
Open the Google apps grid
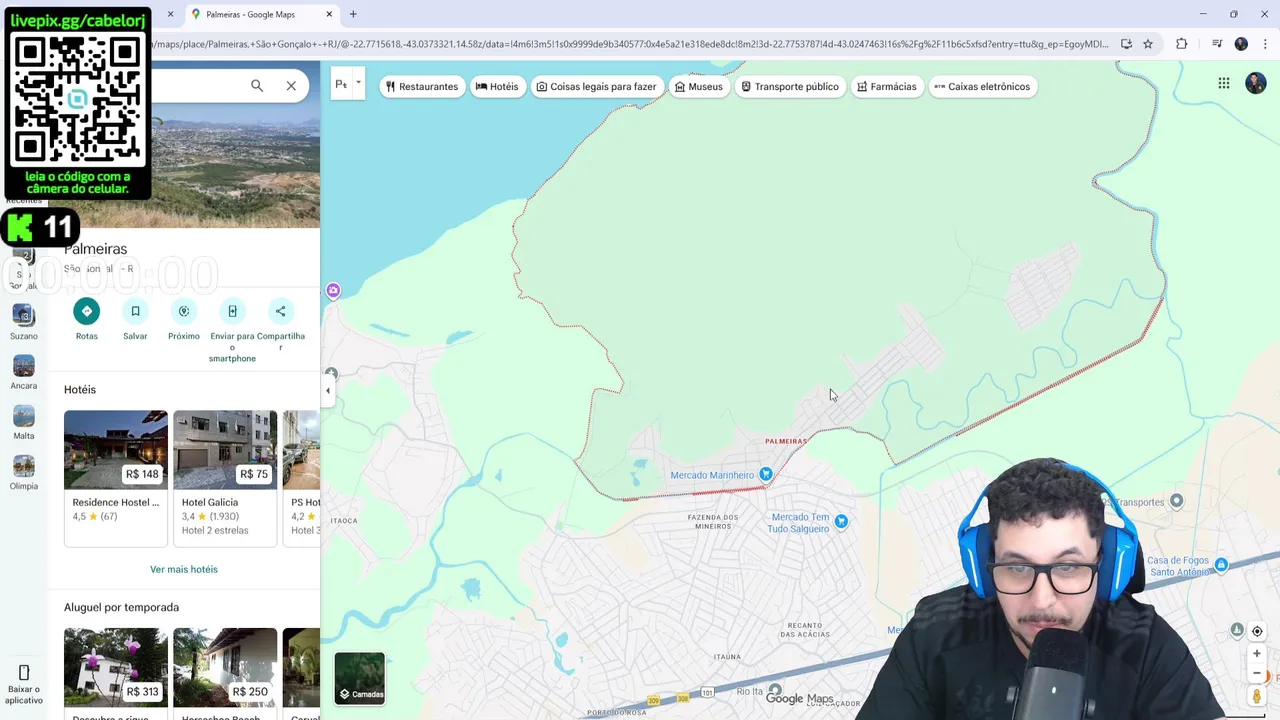coord(1224,83)
